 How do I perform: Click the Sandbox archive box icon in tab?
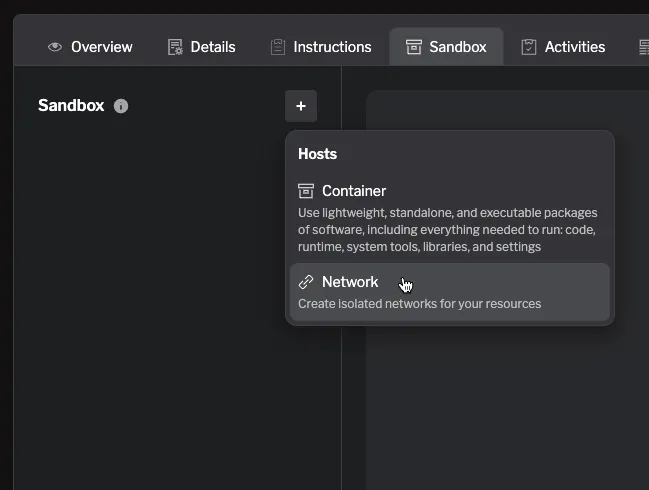pos(413,47)
